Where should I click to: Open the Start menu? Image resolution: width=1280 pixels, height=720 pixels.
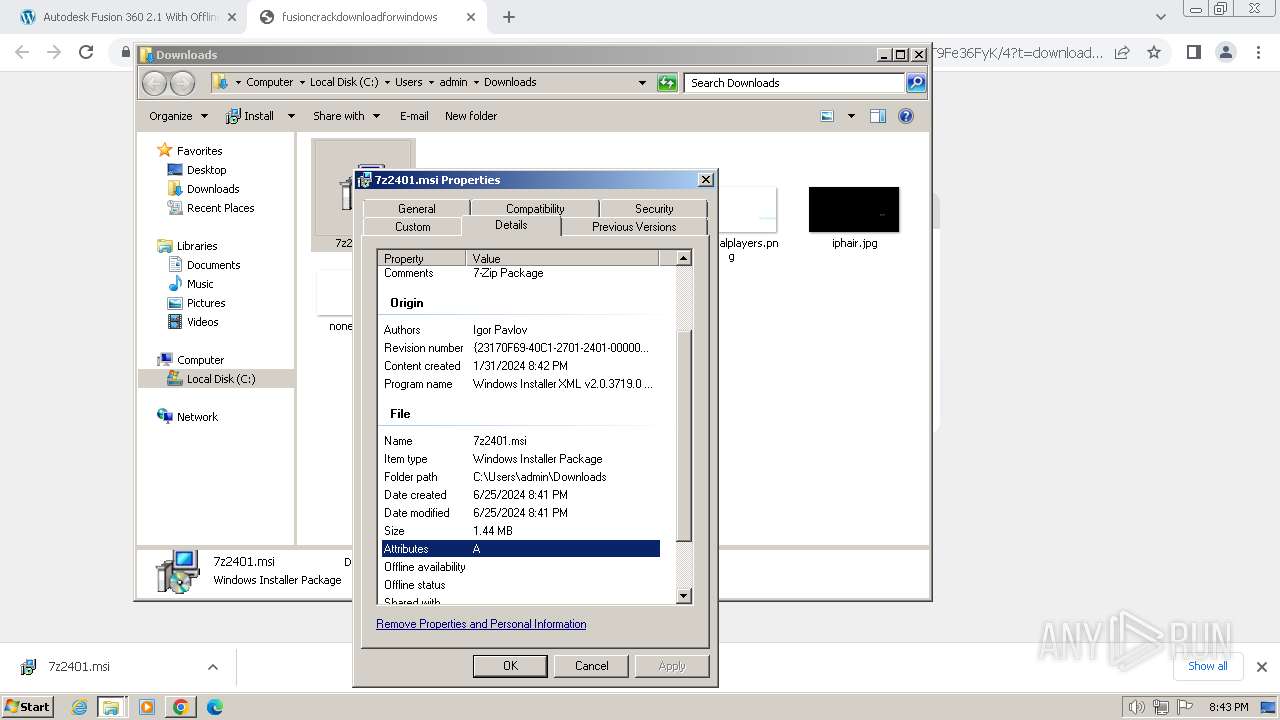click(28, 706)
